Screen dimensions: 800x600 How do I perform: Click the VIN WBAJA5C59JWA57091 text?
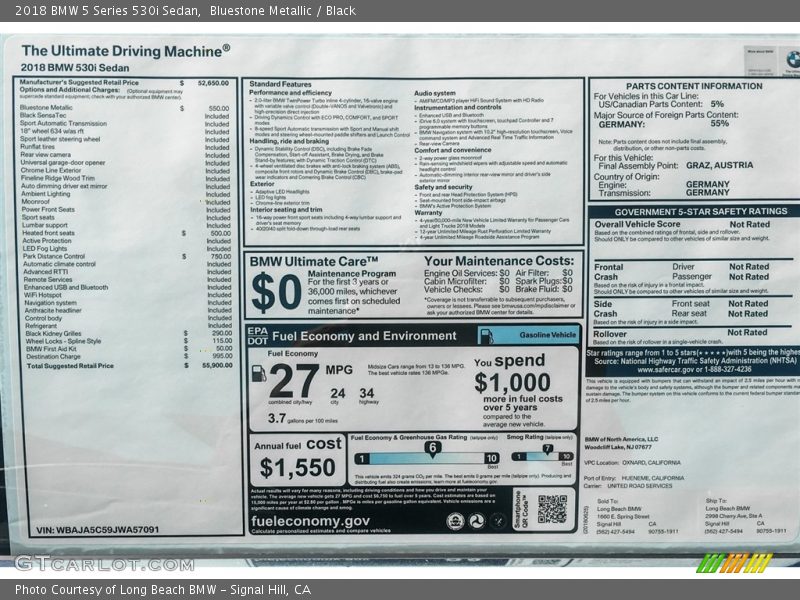(x=97, y=530)
